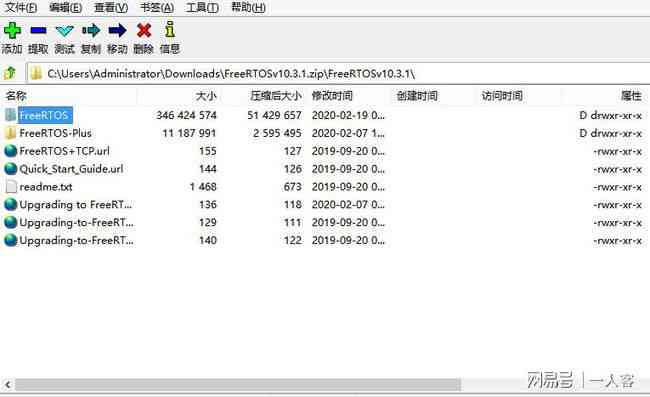Click the modified date '2020-02-07 0...'
This screenshot has height=397, width=650.
click(348, 205)
